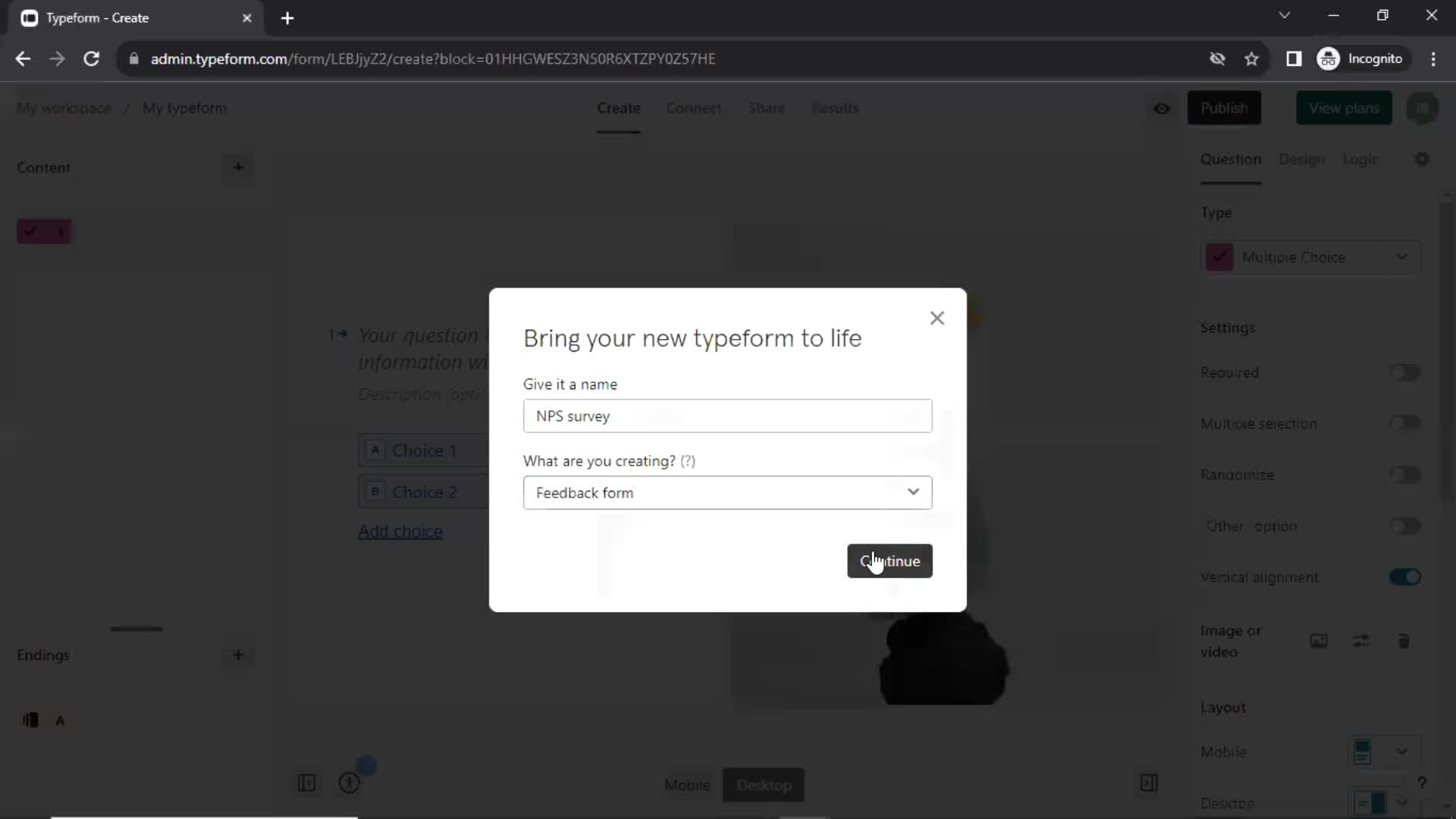Select ending A in Endings list
1456x819 pixels.
(44, 720)
